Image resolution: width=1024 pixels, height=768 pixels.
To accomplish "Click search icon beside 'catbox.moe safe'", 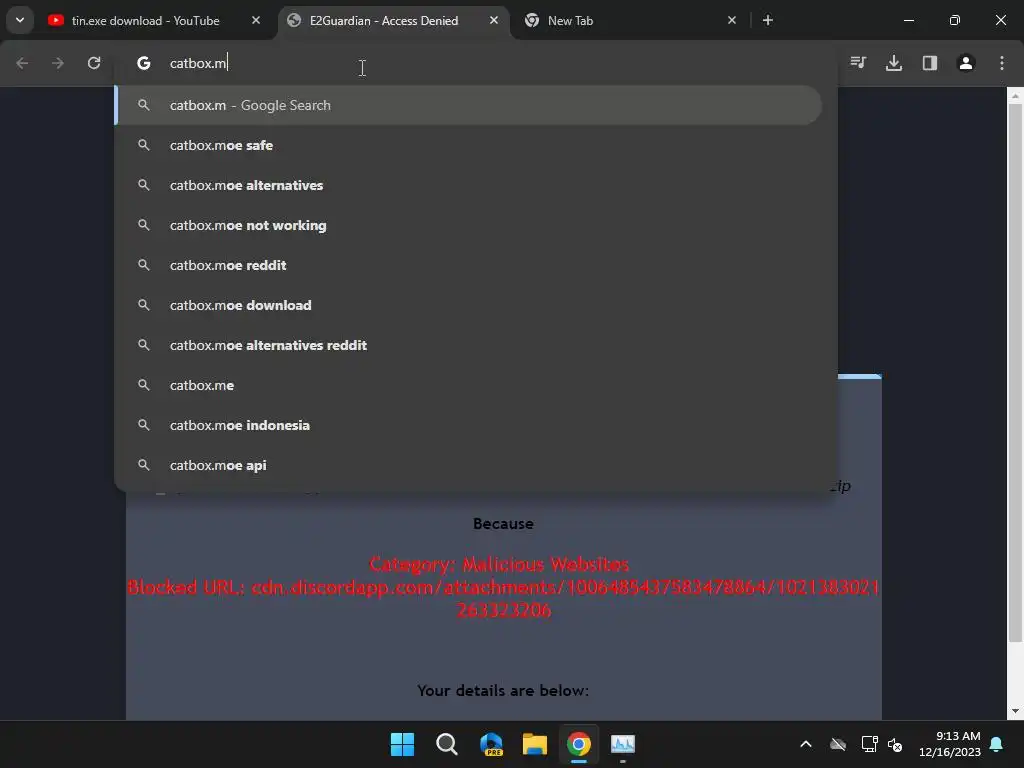I will 144,145.
